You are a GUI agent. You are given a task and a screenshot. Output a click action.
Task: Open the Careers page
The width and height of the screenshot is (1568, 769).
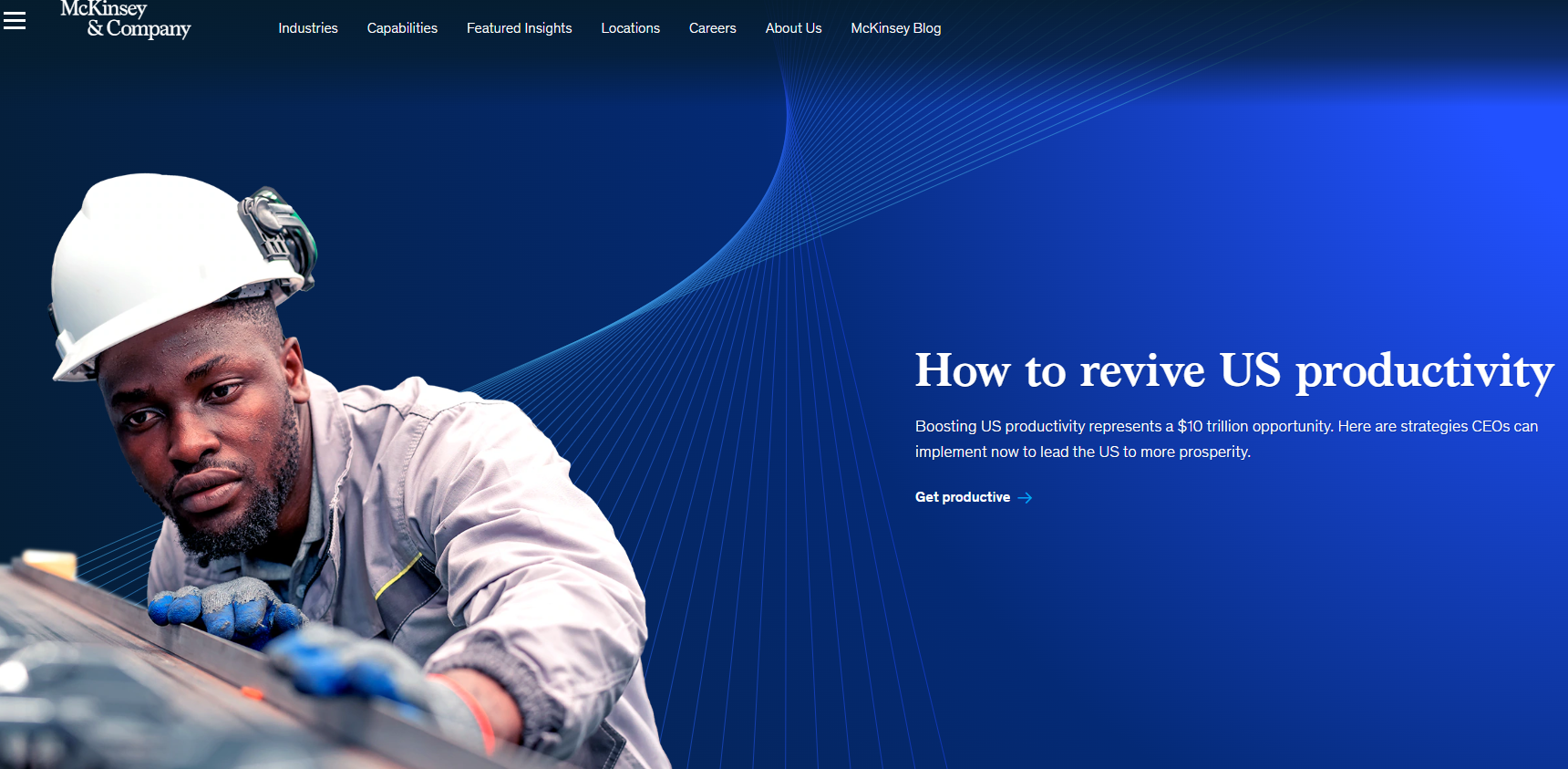coord(712,28)
